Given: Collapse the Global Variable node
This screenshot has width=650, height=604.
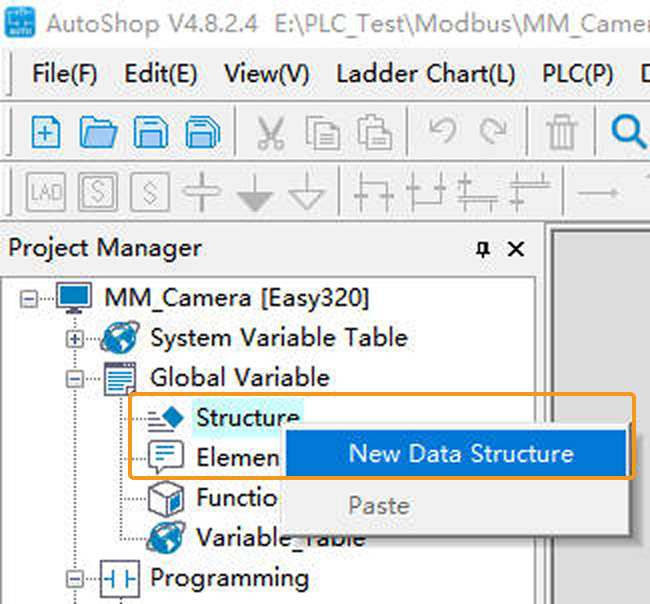Looking at the screenshot, I should click(x=75, y=378).
